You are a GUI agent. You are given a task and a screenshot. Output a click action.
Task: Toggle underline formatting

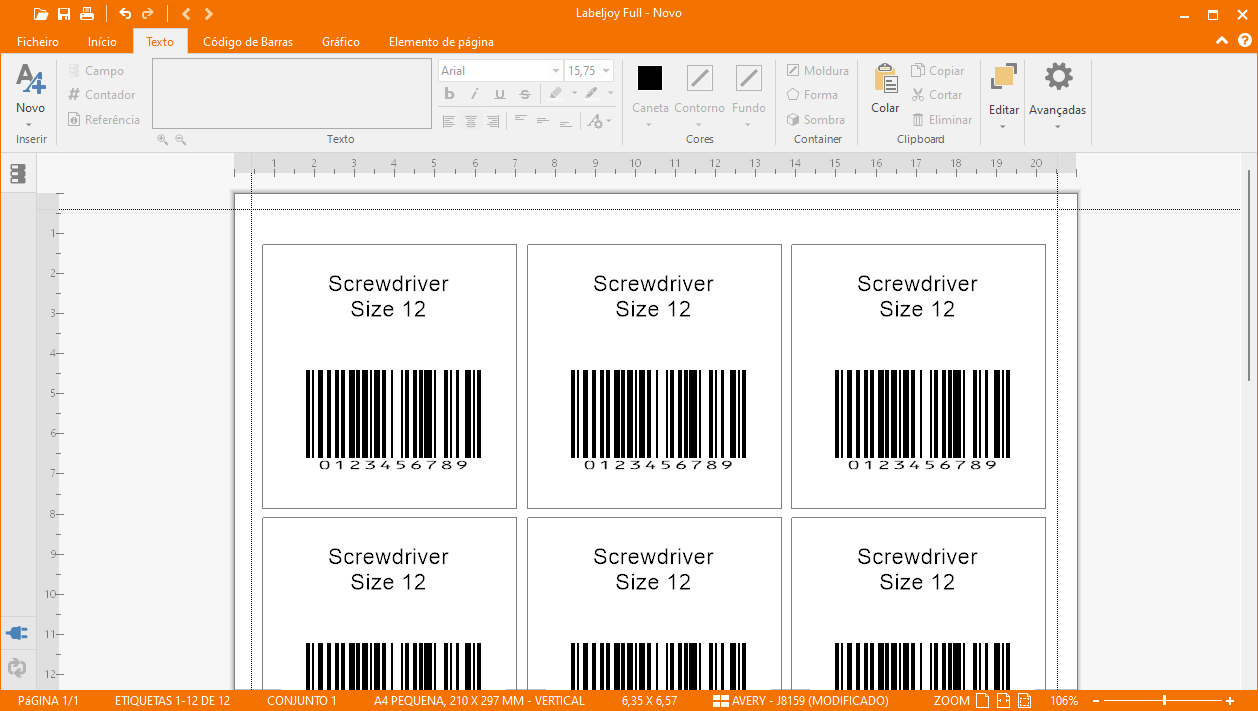point(500,94)
